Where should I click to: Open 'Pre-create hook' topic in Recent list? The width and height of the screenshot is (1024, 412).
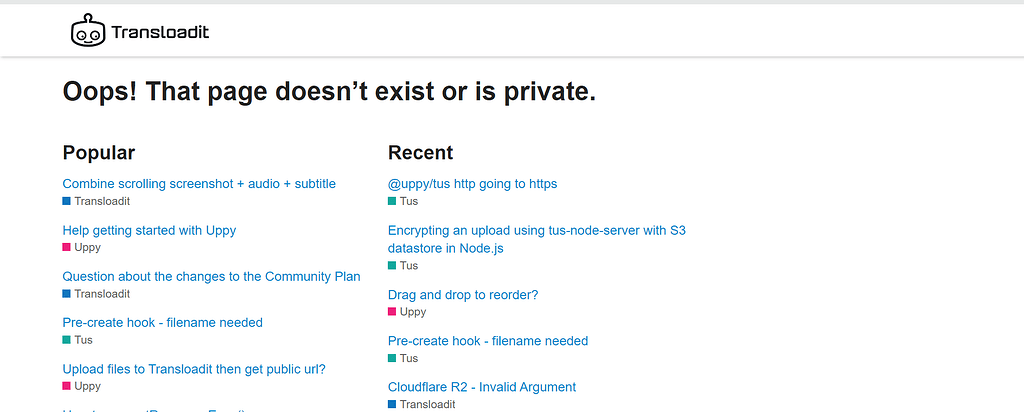click(488, 341)
